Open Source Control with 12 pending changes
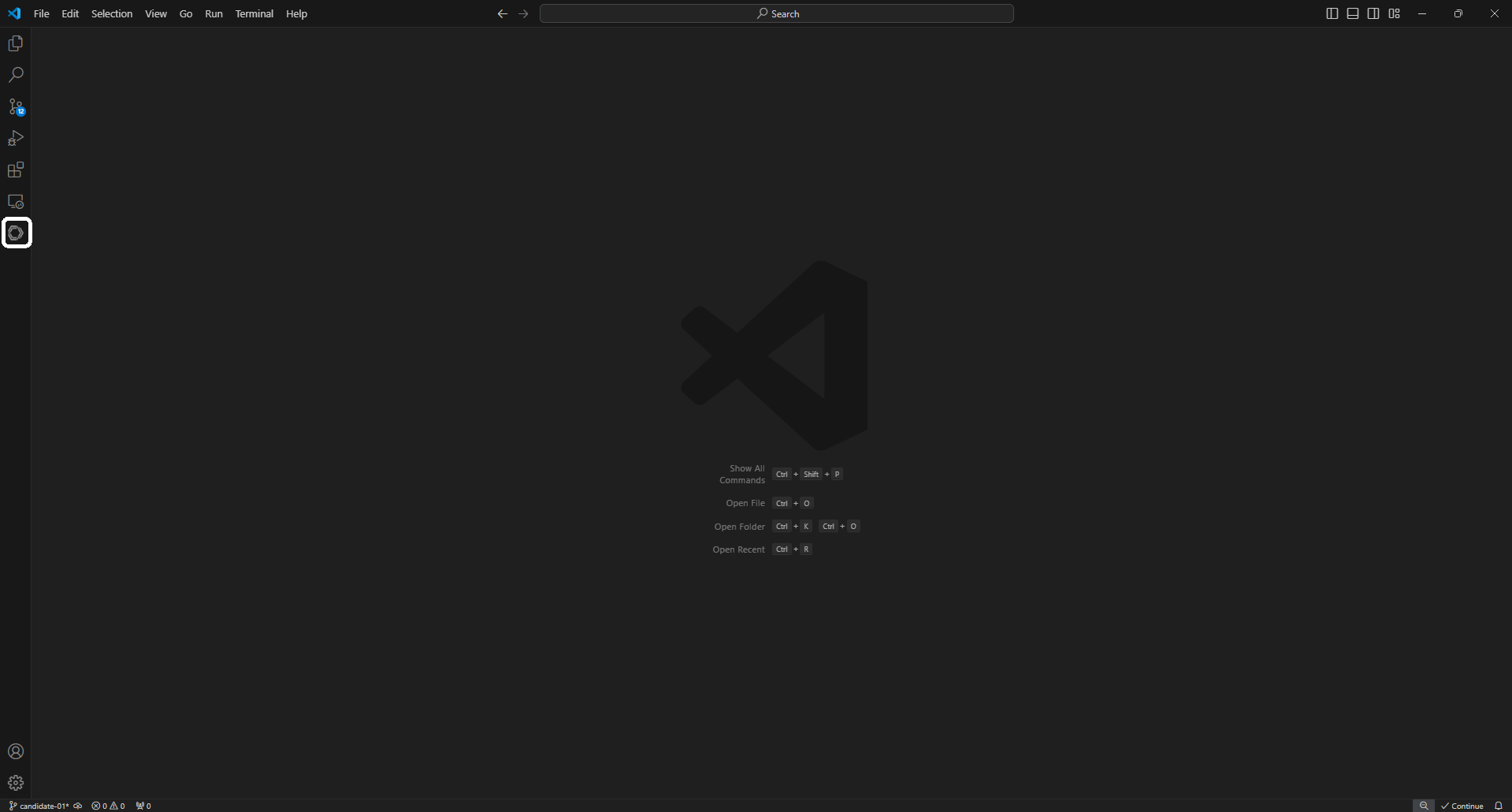This screenshot has height=812, width=1512. click(16, 106)
